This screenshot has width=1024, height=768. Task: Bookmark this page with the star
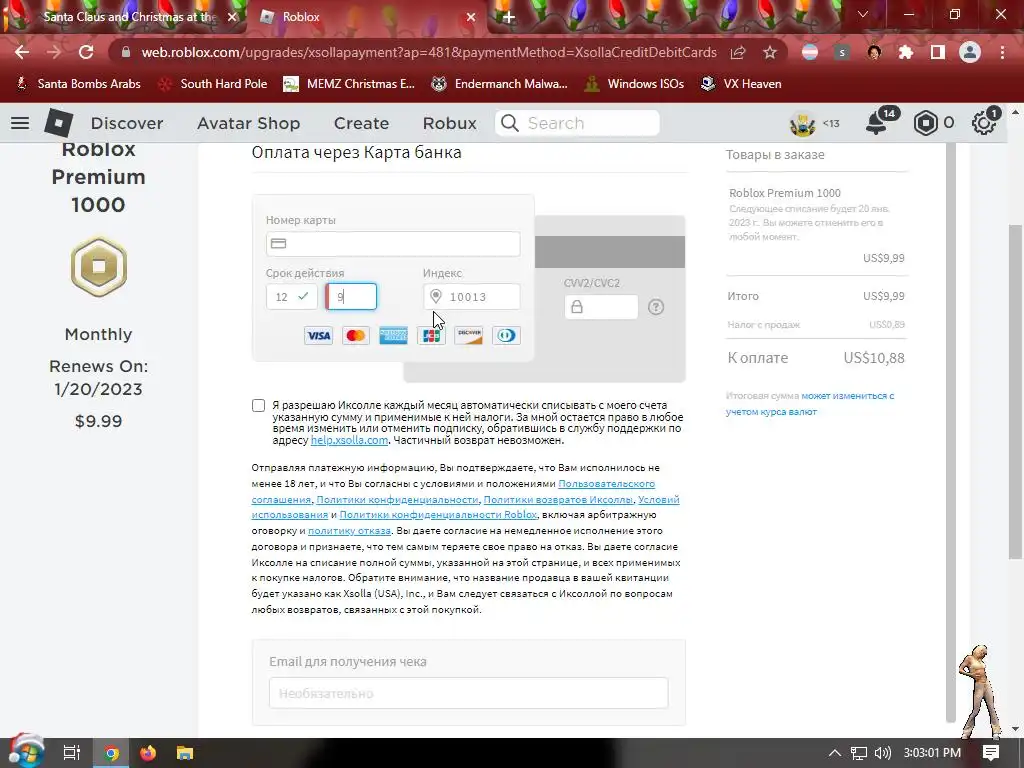click(770, 52)
